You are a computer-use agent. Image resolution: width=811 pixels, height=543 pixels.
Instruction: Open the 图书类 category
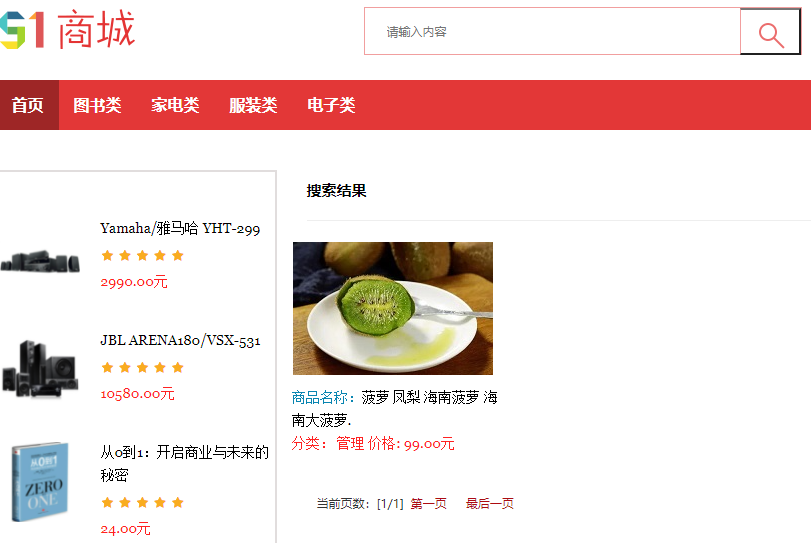coord(97,105)
